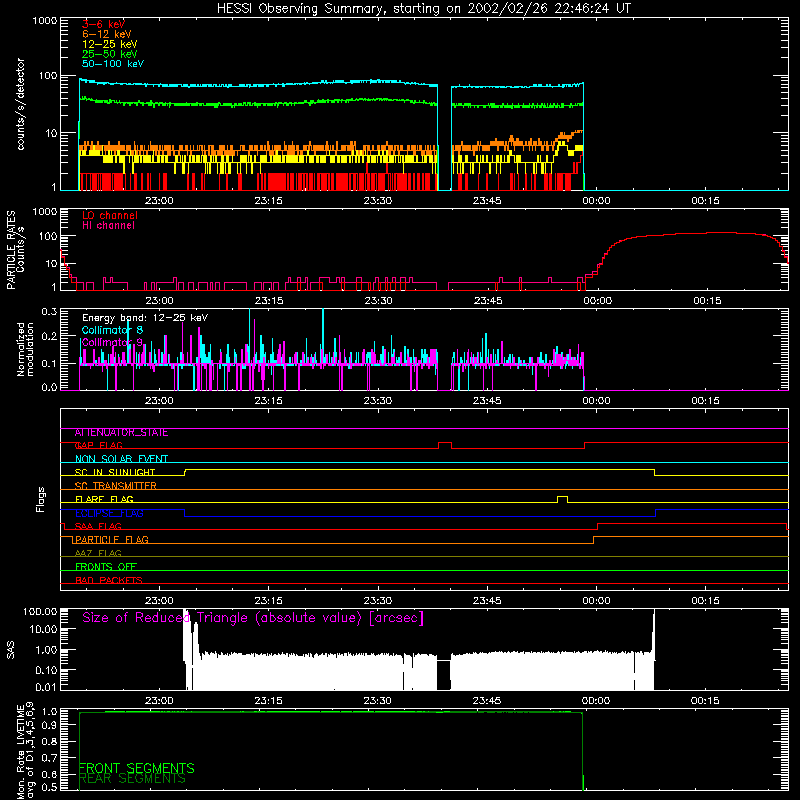Click the raised FLARE_FLAG pulse marker
Image resolution: width=800 pixels, height=800 pixels.
562,498
